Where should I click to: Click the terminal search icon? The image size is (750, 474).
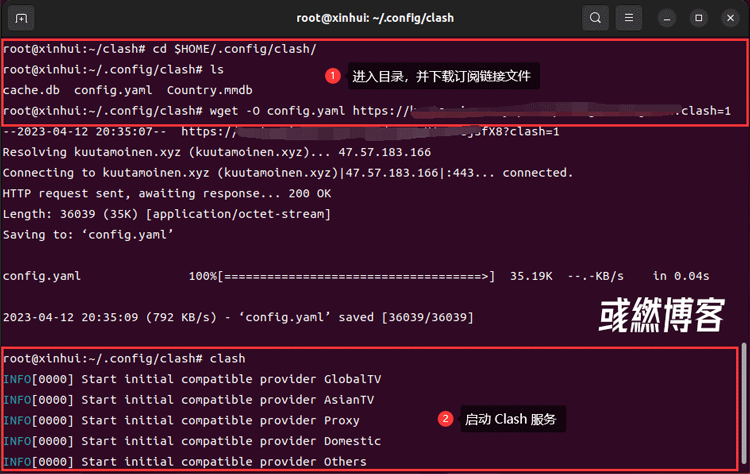(x=595, y=18)
